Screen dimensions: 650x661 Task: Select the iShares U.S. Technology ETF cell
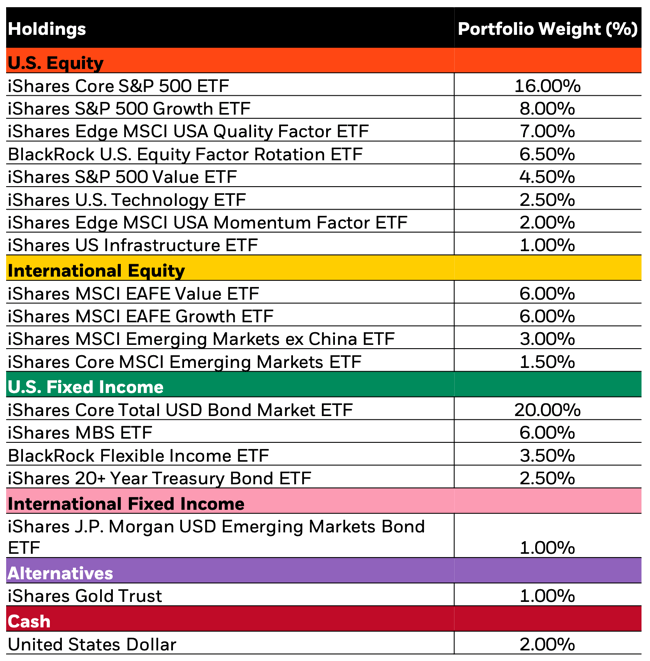126,200
